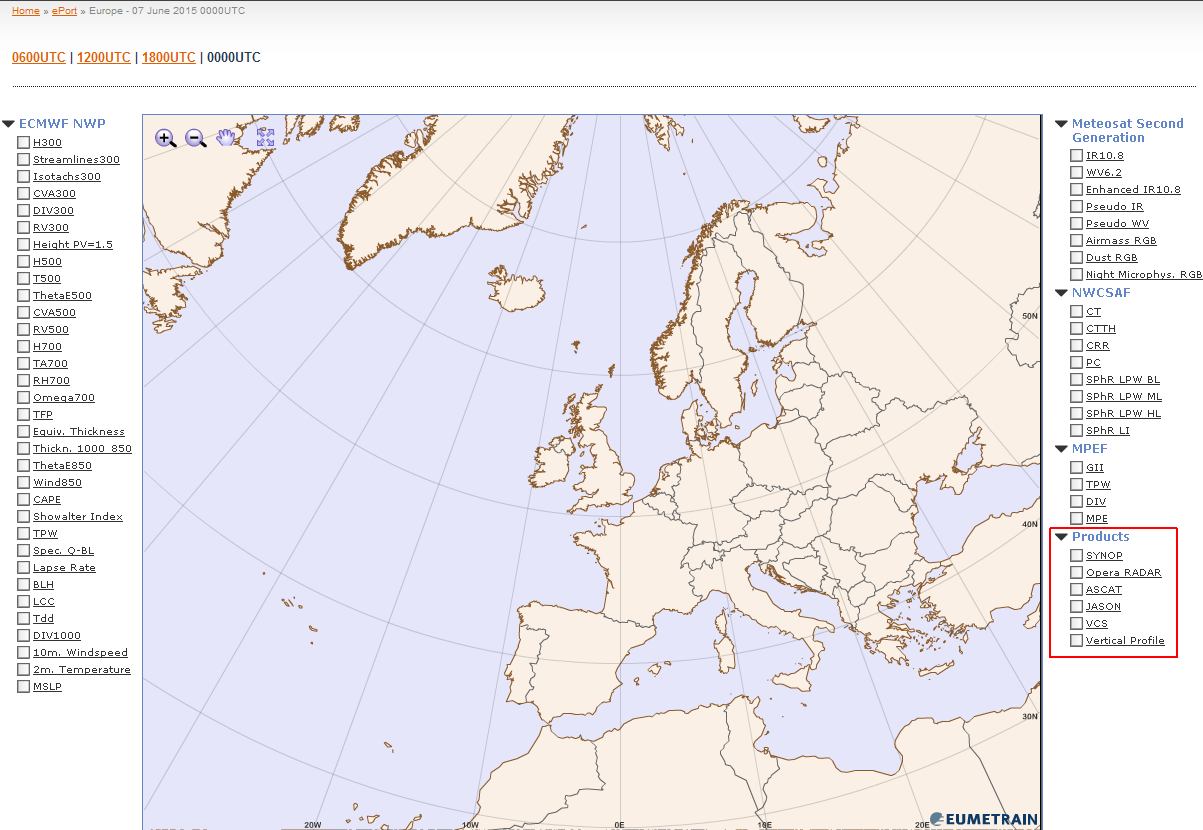Click the DIV300 layer label
Image resolution: width=1203 pixels, height=830 pixels.
[x=53, y=211]
